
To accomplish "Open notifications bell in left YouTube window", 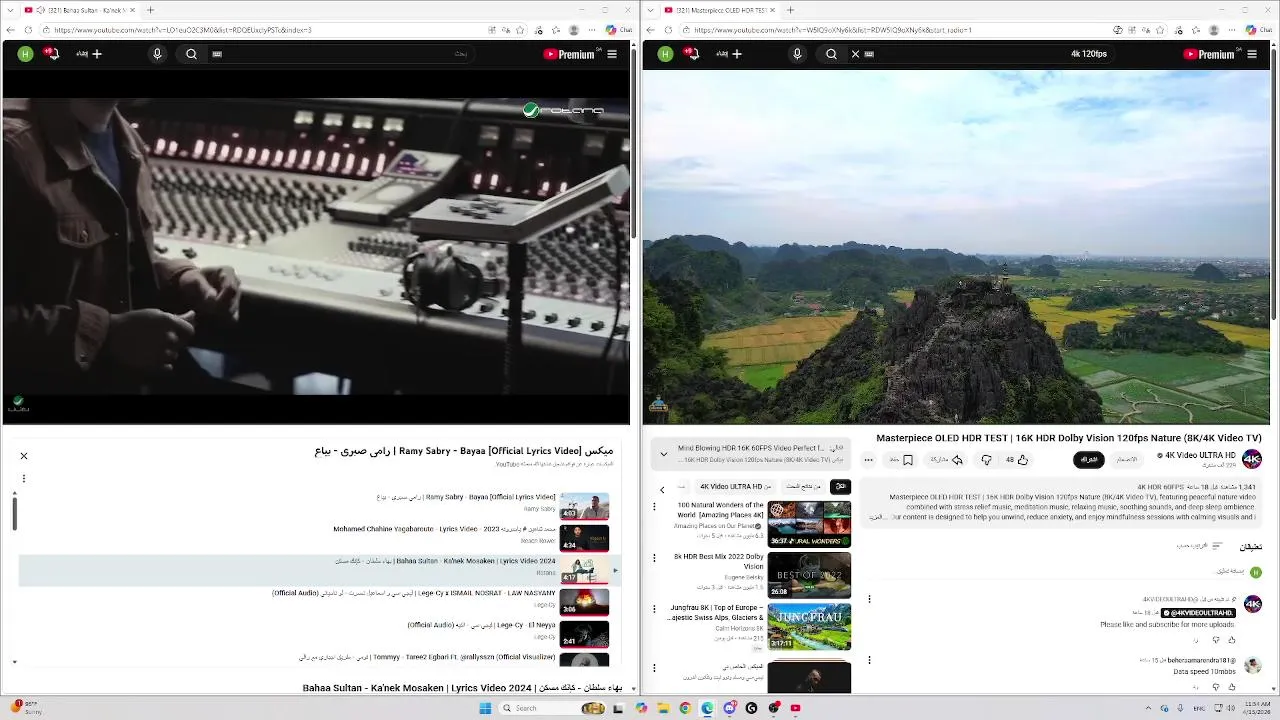I will (52, 54).
